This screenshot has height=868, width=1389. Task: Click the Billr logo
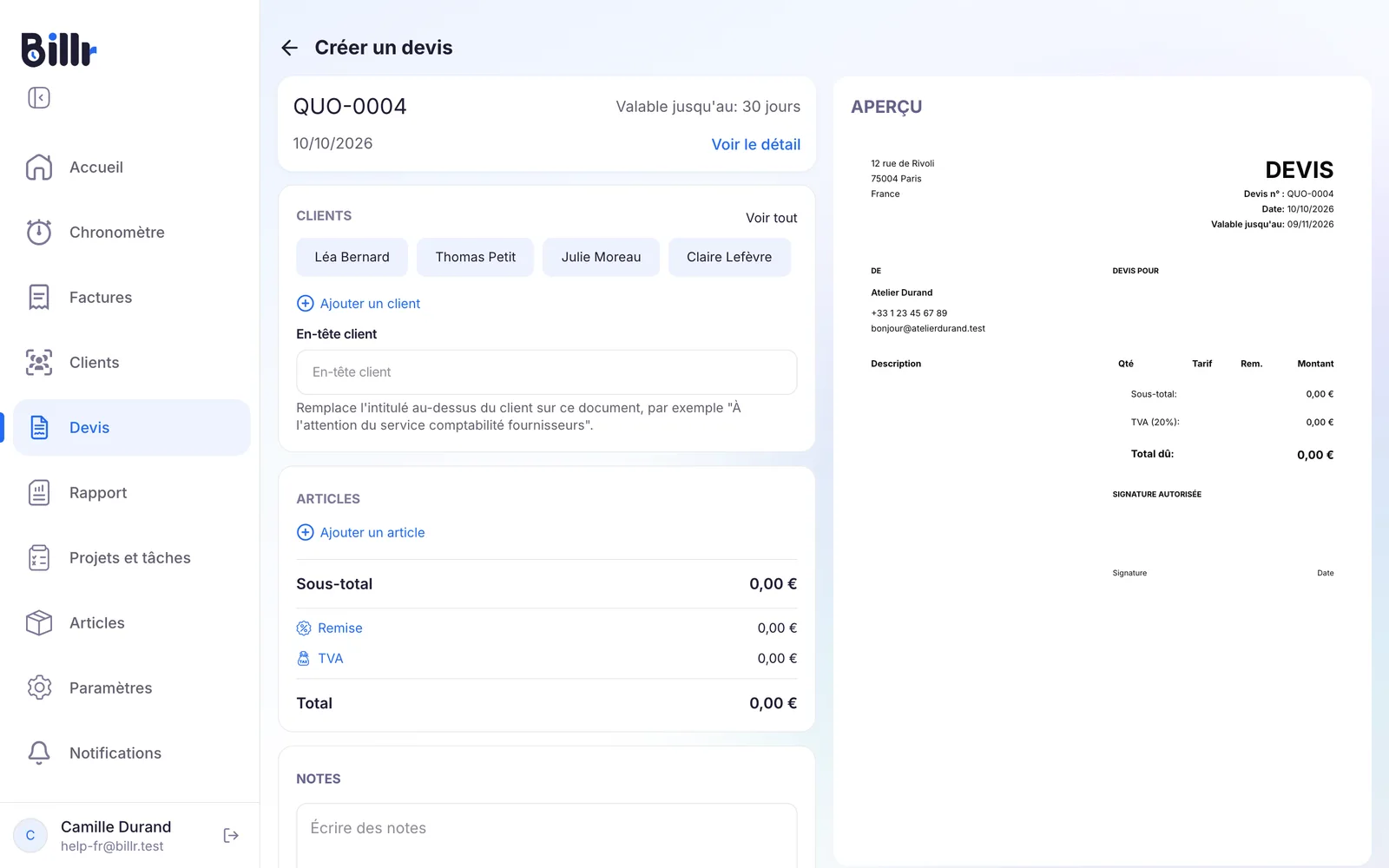(59, 49)
